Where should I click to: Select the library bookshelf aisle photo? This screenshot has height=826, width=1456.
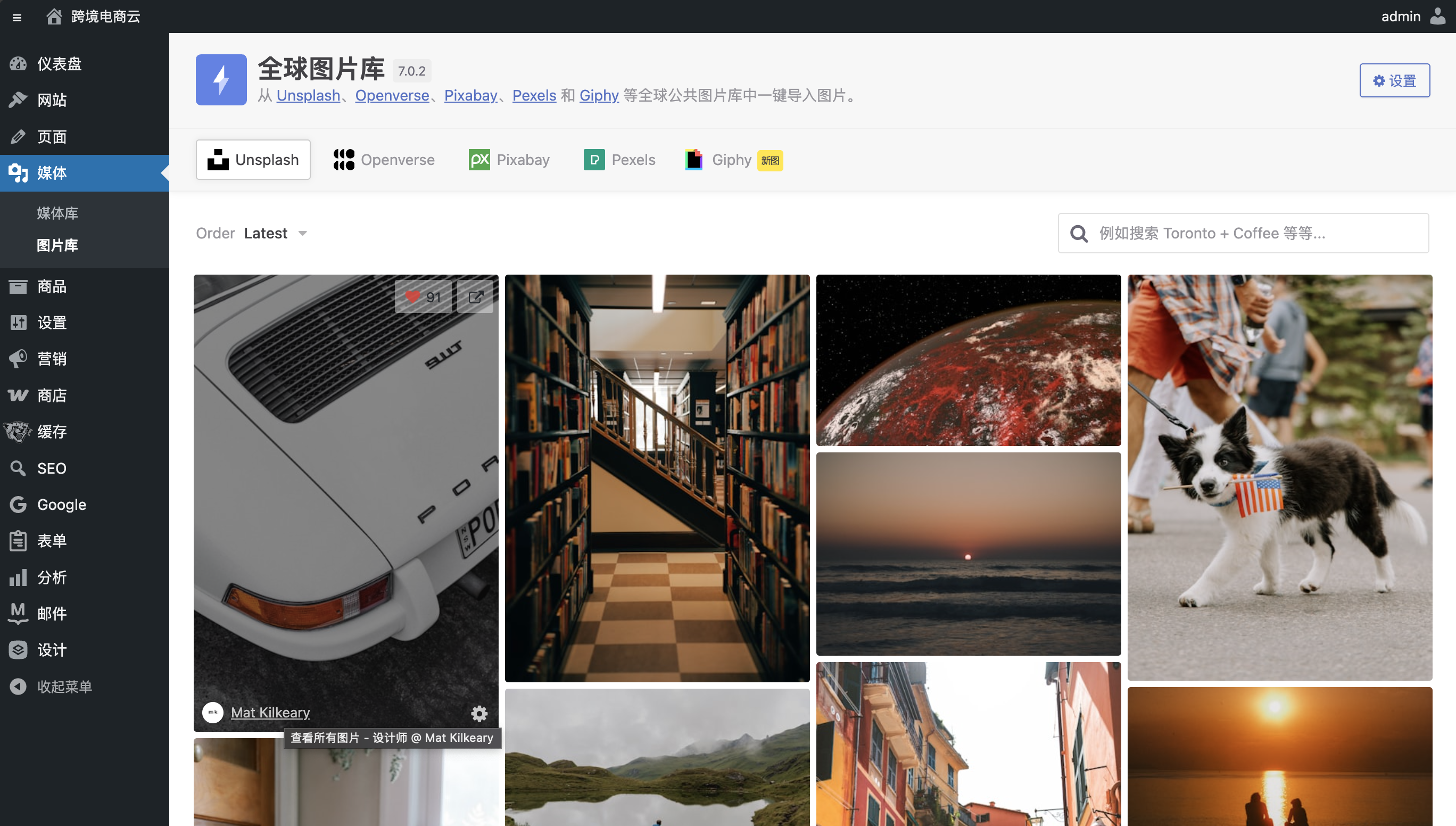(657, 478)
